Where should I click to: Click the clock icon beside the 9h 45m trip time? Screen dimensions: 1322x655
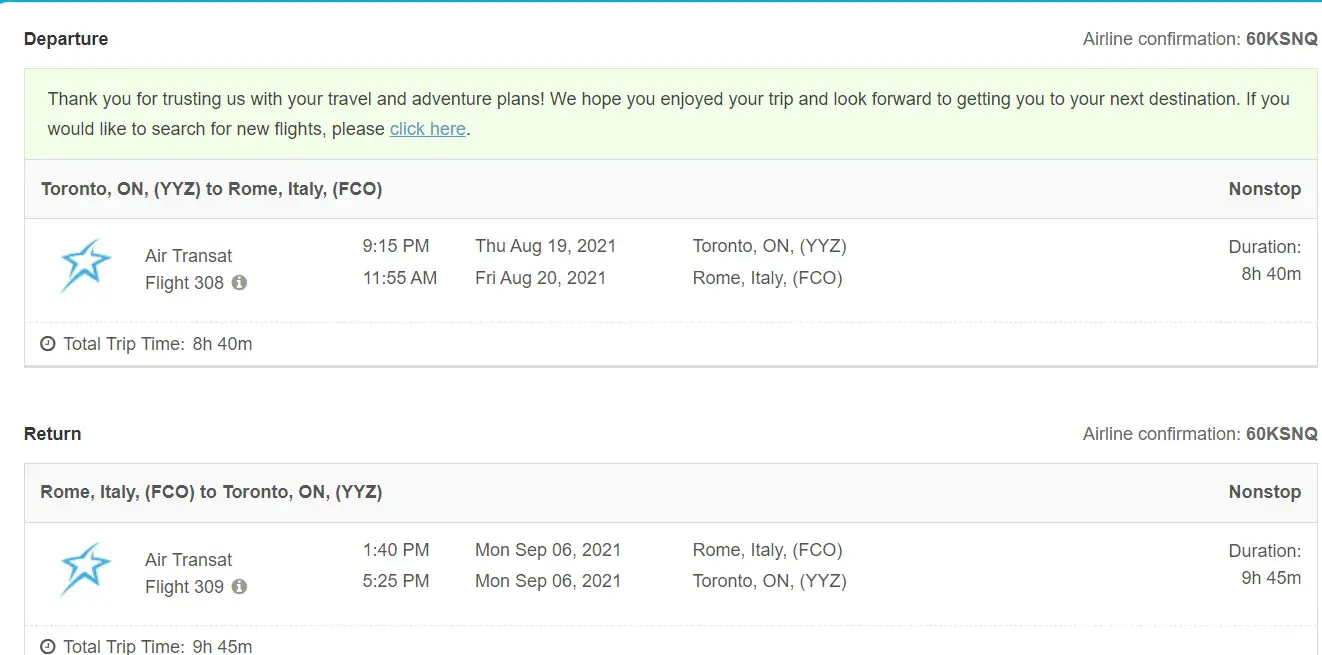click(x=48, y=647)
